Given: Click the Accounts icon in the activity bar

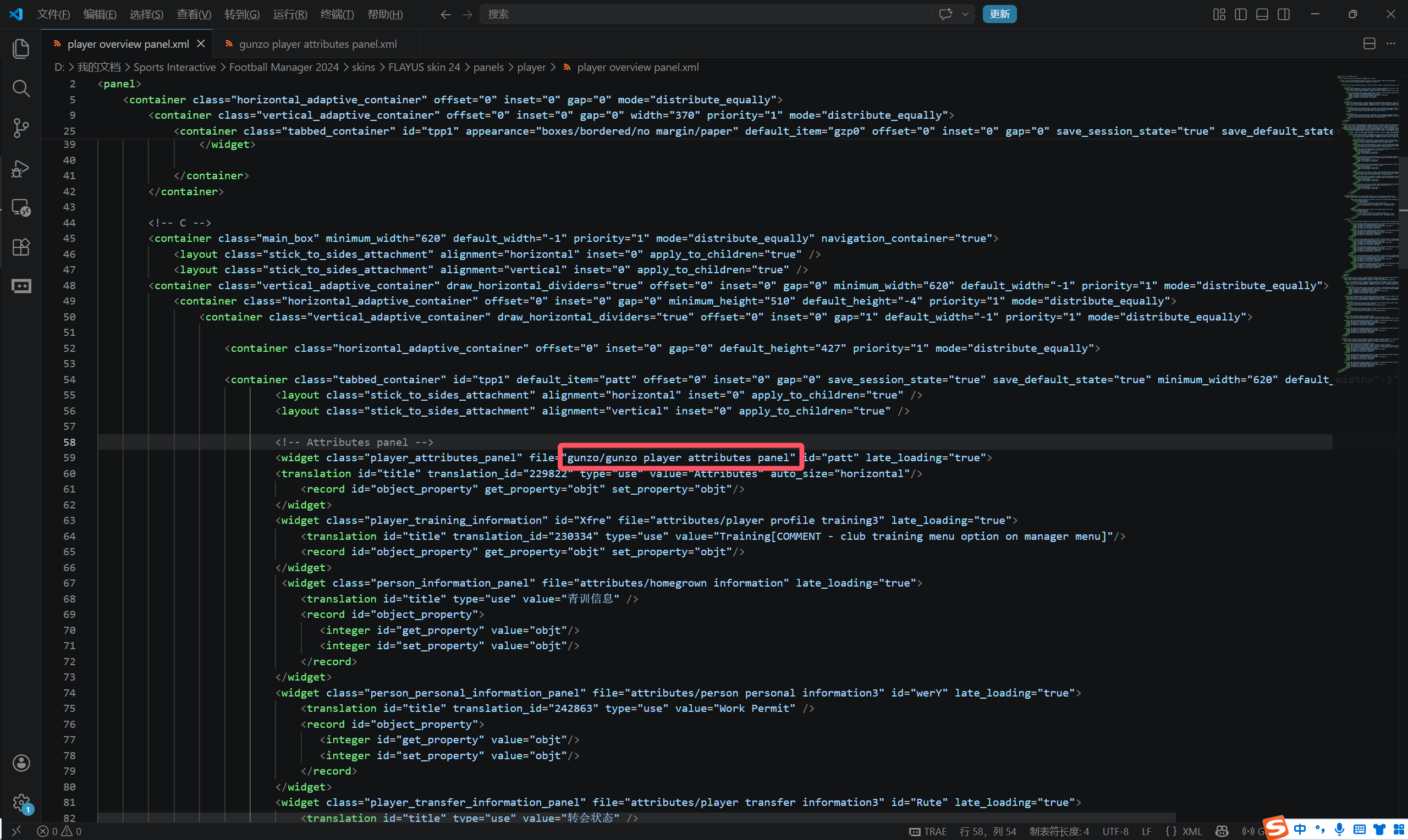Looking at the screenshot, I should click(x=21, y=763).
